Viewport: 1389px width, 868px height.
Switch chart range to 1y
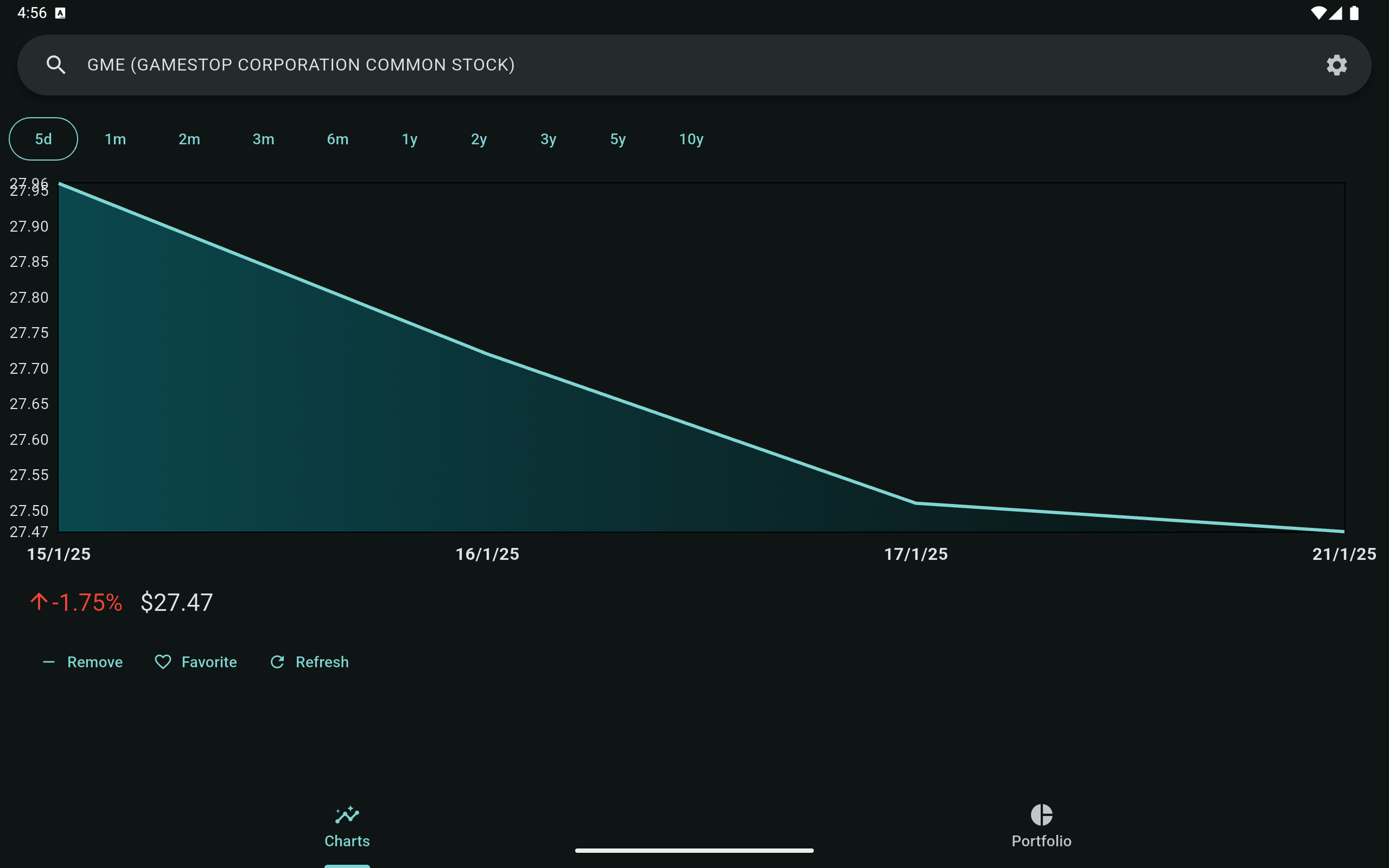[409, 139]
